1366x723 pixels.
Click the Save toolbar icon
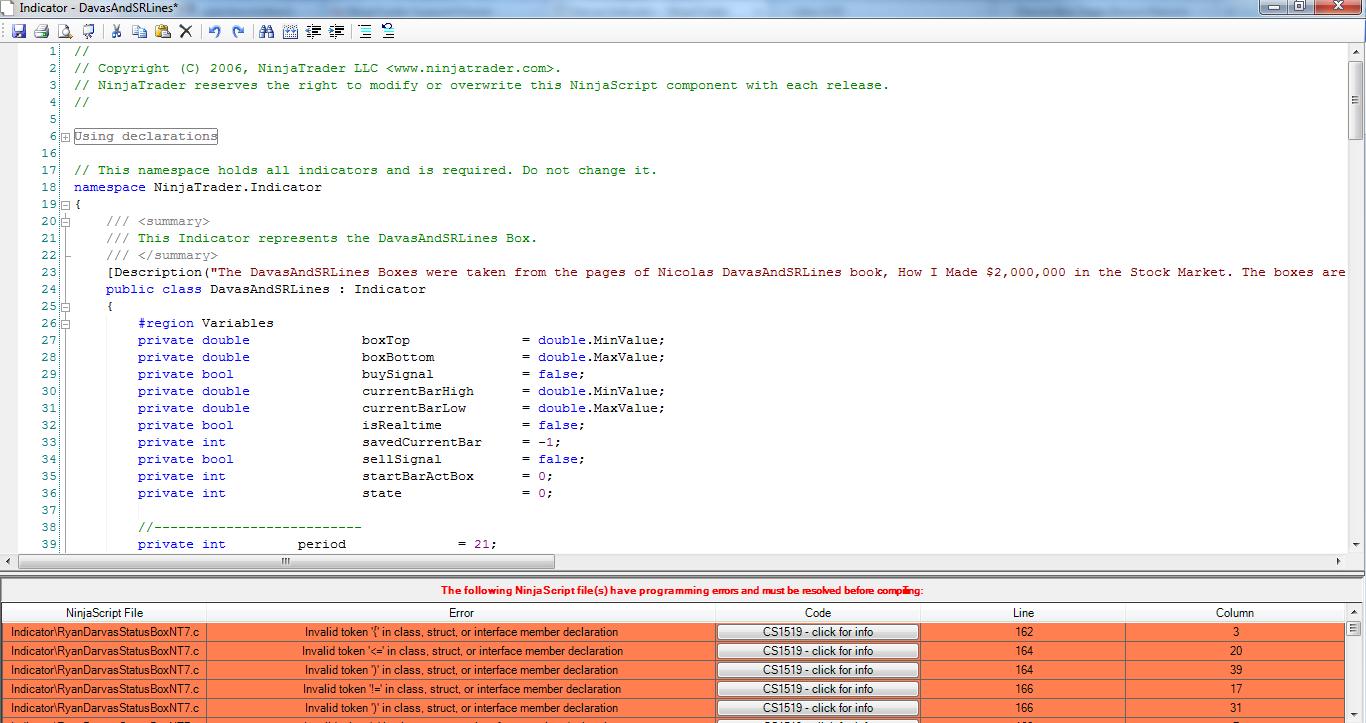tap(19, 31)
